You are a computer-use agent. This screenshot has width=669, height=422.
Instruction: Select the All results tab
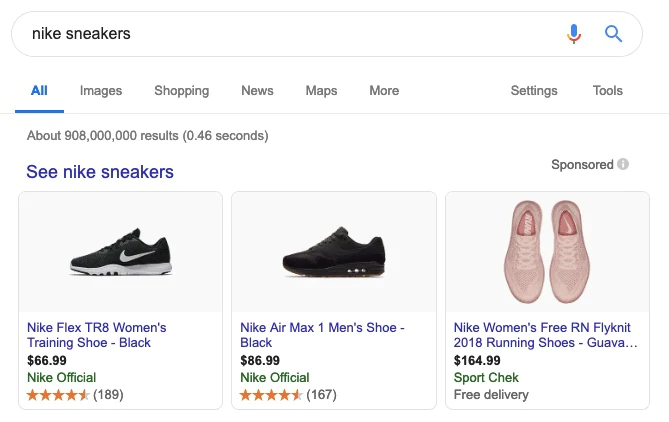(39, 91)
